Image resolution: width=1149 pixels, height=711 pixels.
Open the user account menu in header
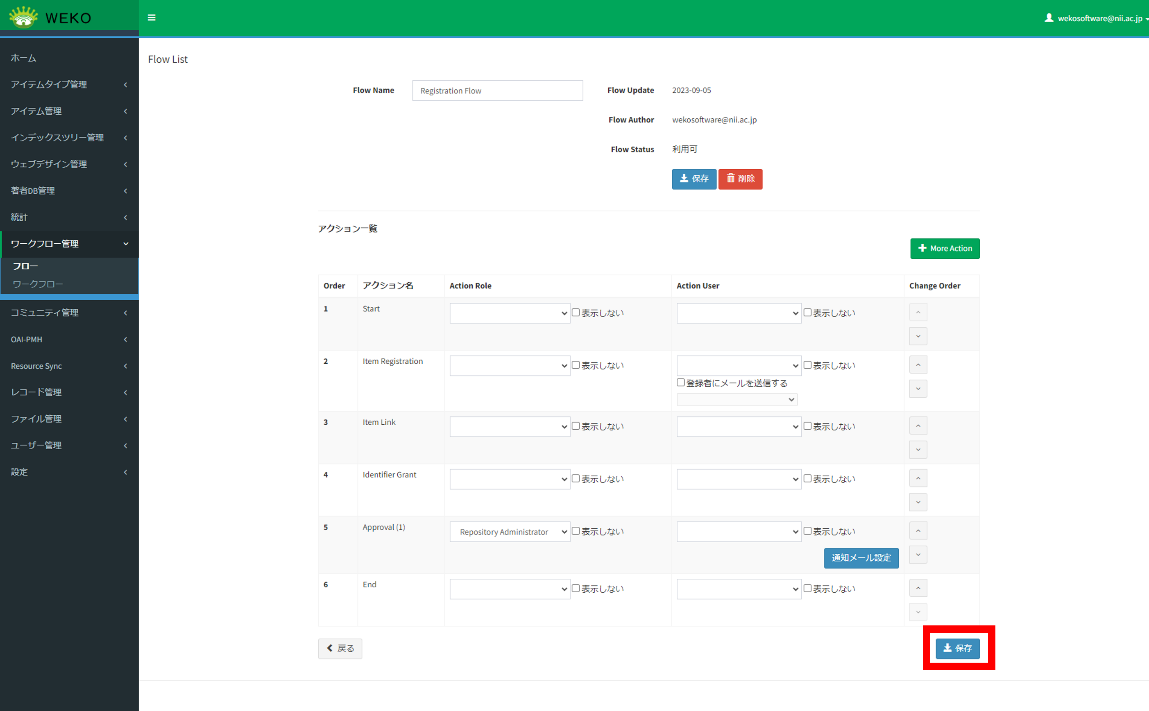tap(1094, 18)
